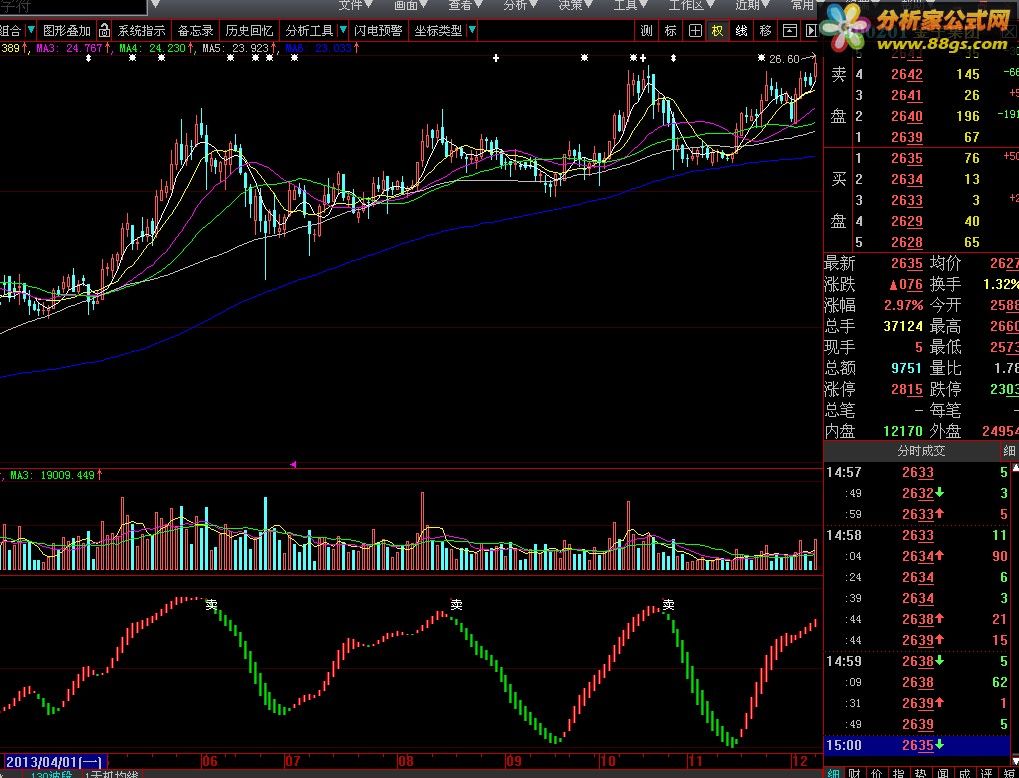
Task: Expand the dropdown arrow next to 坐标类型
Action: pos(472,30)
